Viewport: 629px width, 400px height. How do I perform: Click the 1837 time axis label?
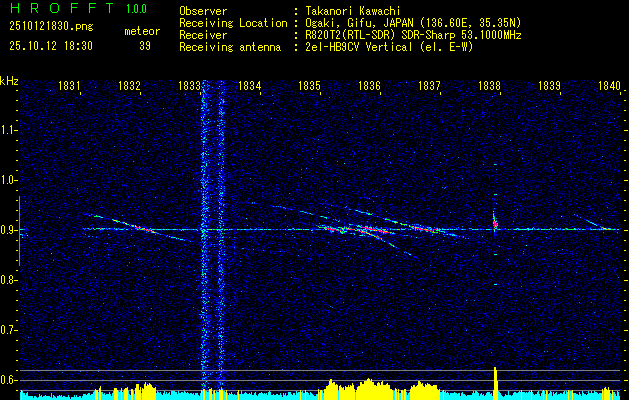coord(429,85)
